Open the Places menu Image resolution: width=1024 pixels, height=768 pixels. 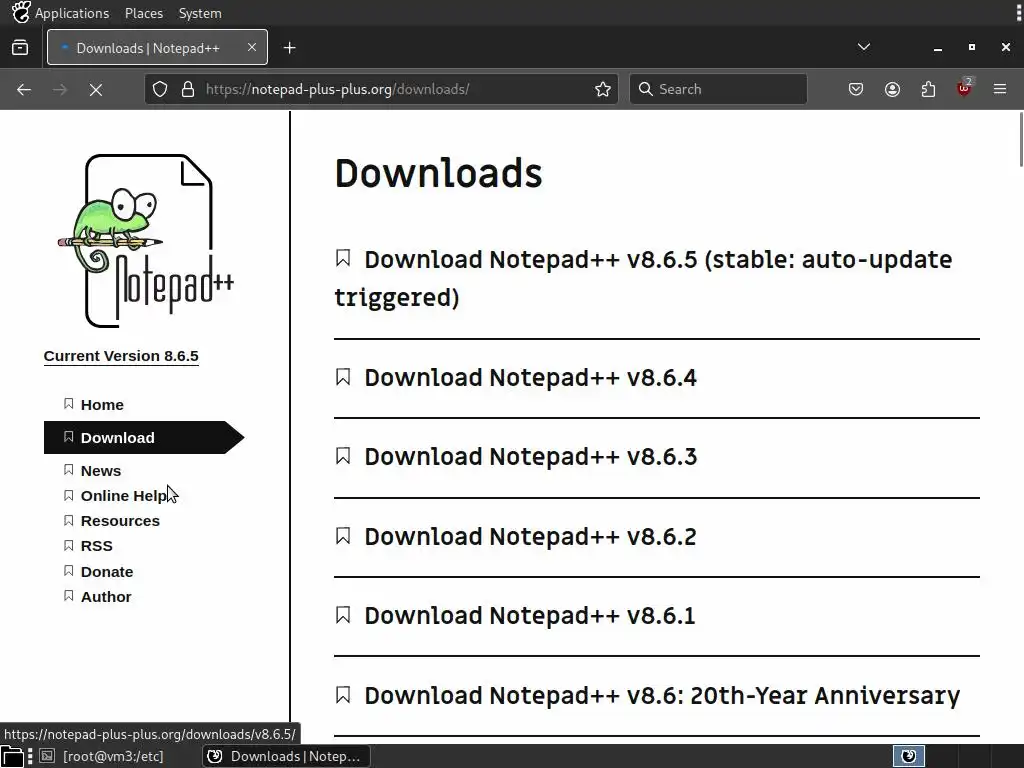pyautogui.click(x=144, y=13)
